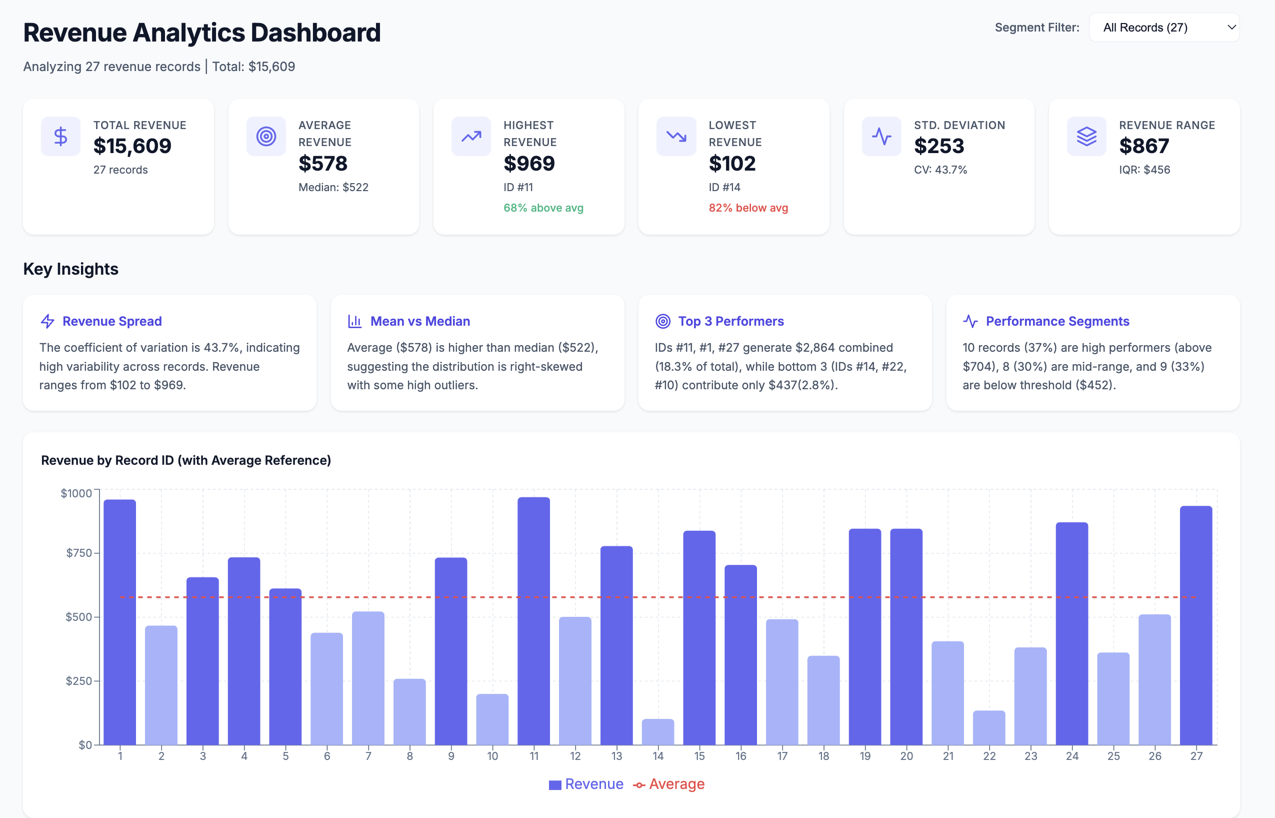Click the bar for record ID 11
This screenshot has width=1275, height=818.
(534, 620)
